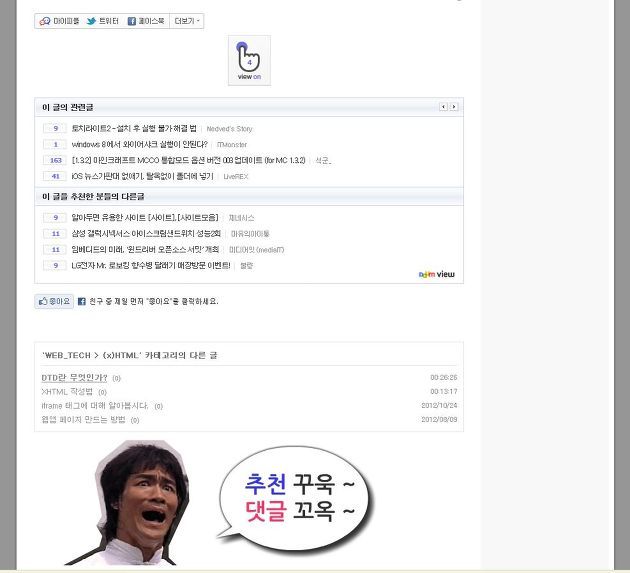630x573 pixels.
Task: Go to next related posts arrow
Action: point(454,107)
